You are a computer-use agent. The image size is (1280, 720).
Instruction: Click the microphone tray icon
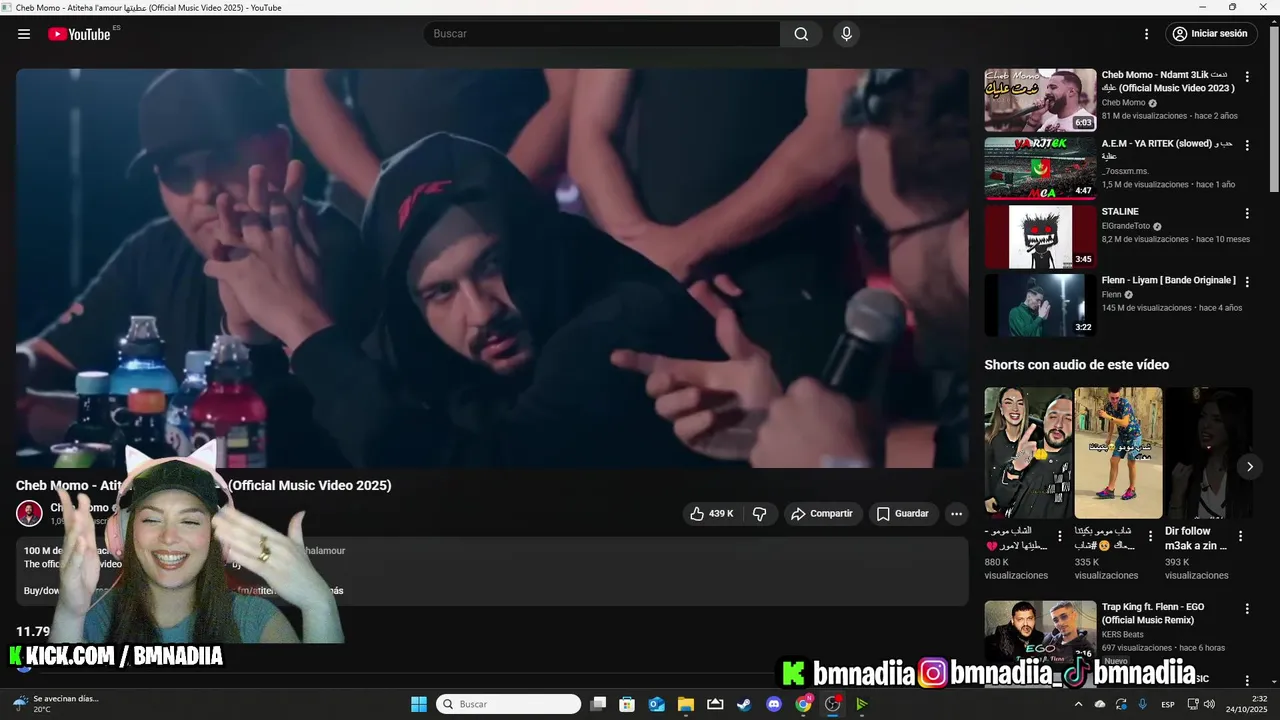pos(1142,704)
